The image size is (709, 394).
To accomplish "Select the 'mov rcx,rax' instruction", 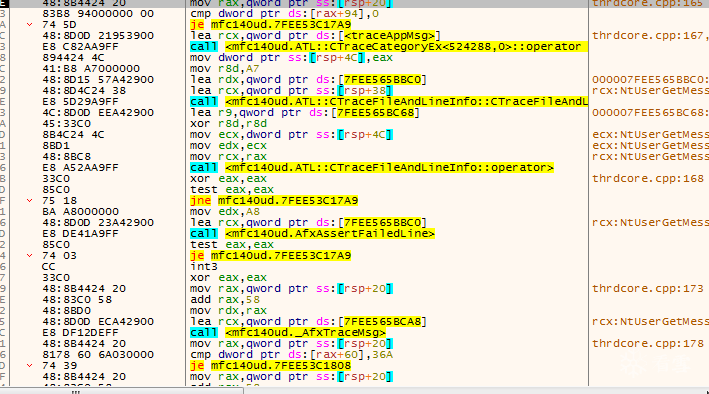I will pos(228,157).
